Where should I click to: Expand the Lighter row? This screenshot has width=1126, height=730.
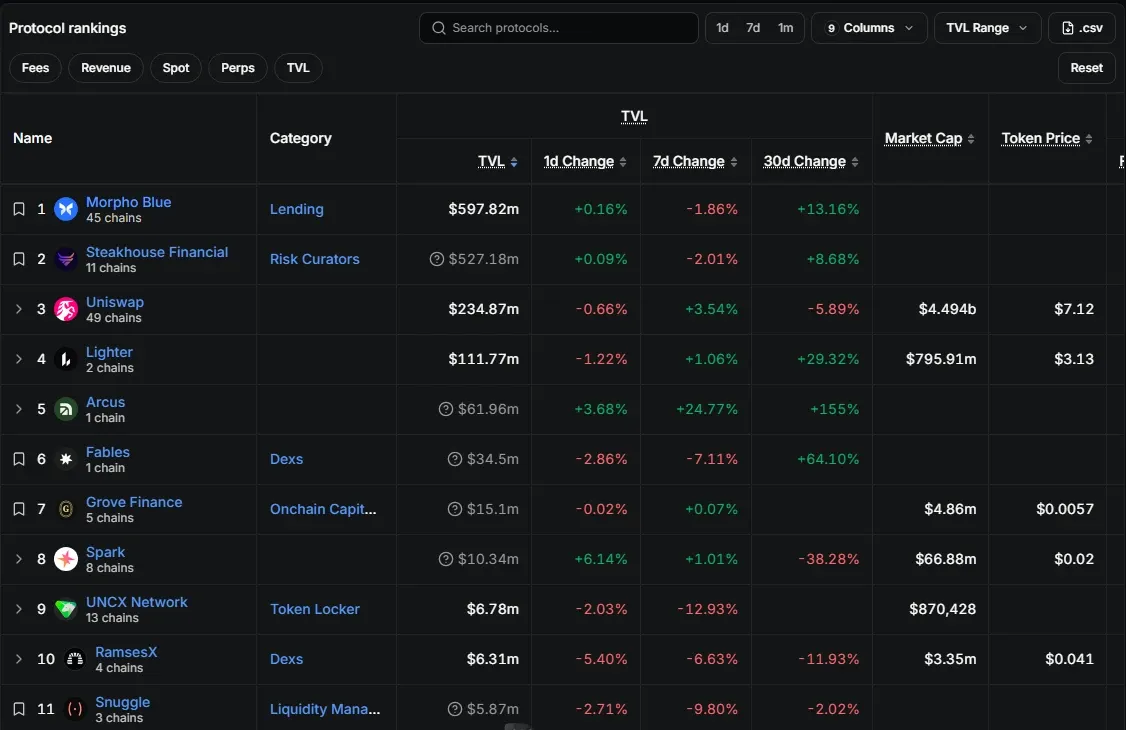pyautogui.click(x=19, y=359)
